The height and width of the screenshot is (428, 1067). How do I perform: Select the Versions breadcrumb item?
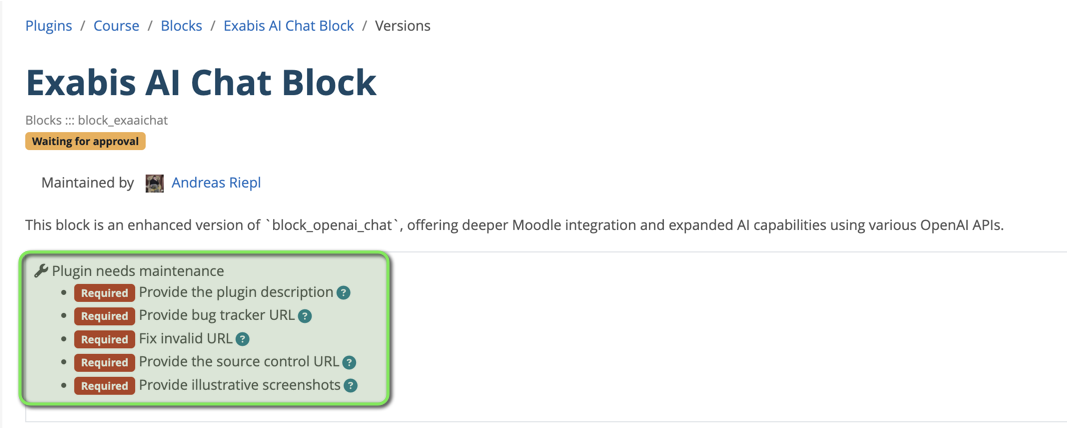(403, 26)
